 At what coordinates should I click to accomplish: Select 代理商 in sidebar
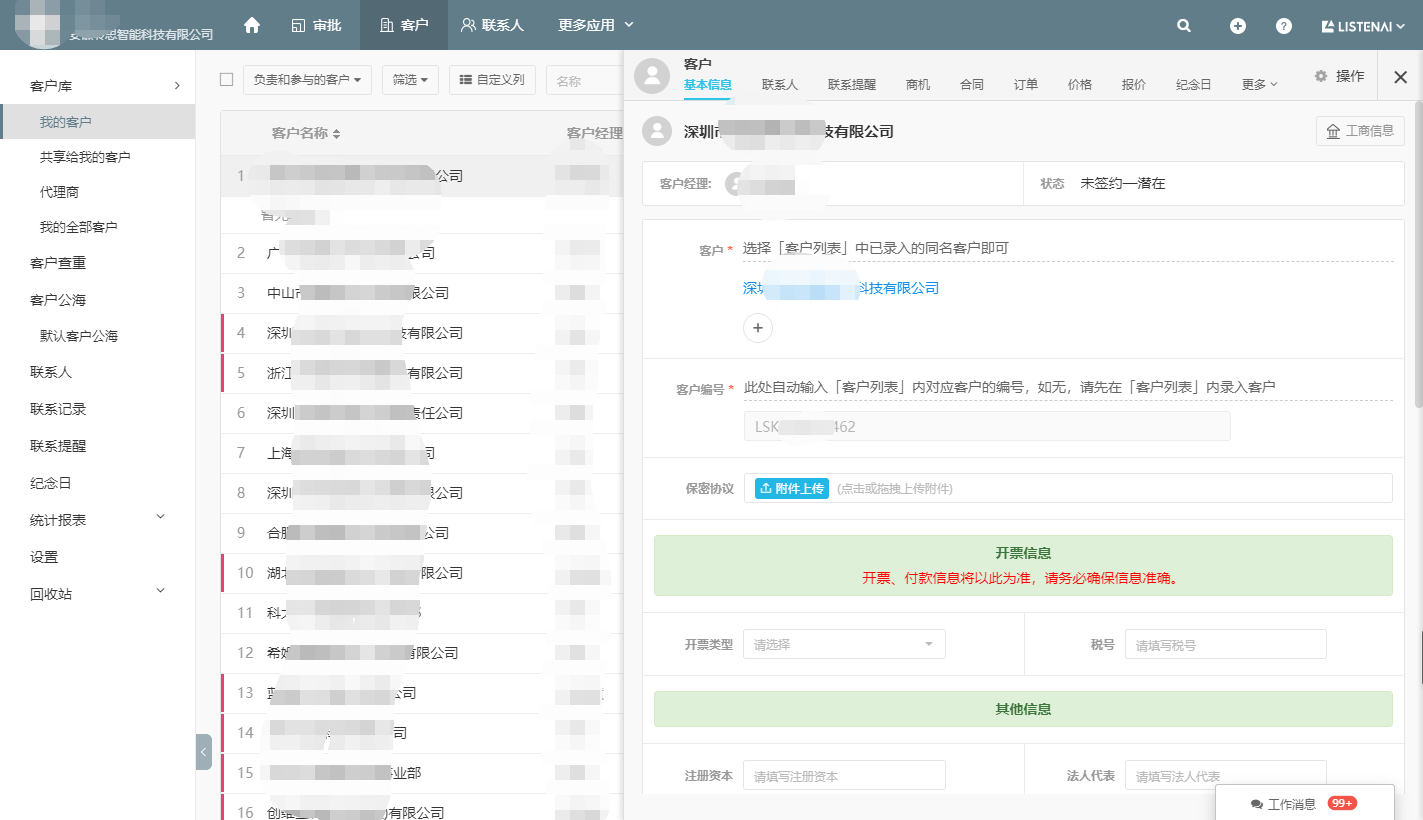(59, 192)
